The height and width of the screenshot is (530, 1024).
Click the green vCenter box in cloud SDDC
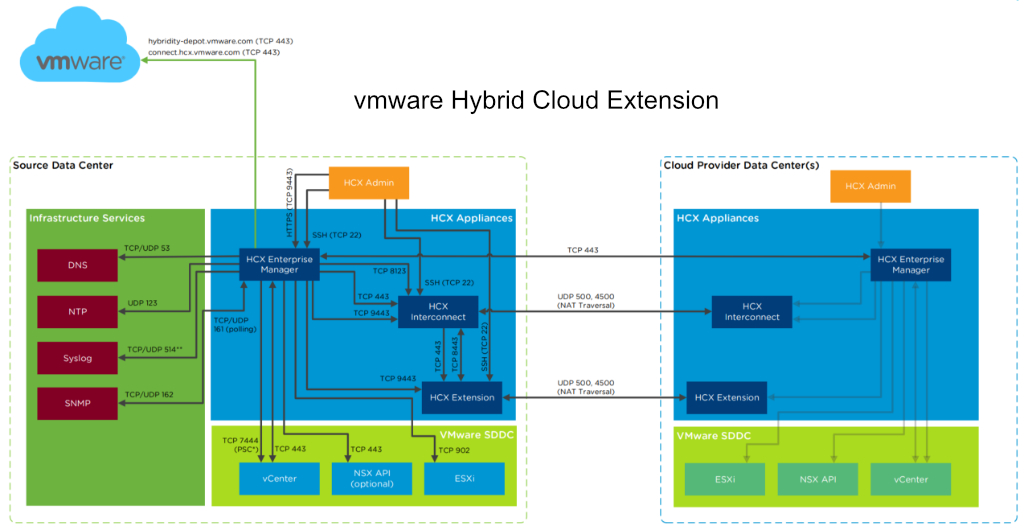[910, 480]
